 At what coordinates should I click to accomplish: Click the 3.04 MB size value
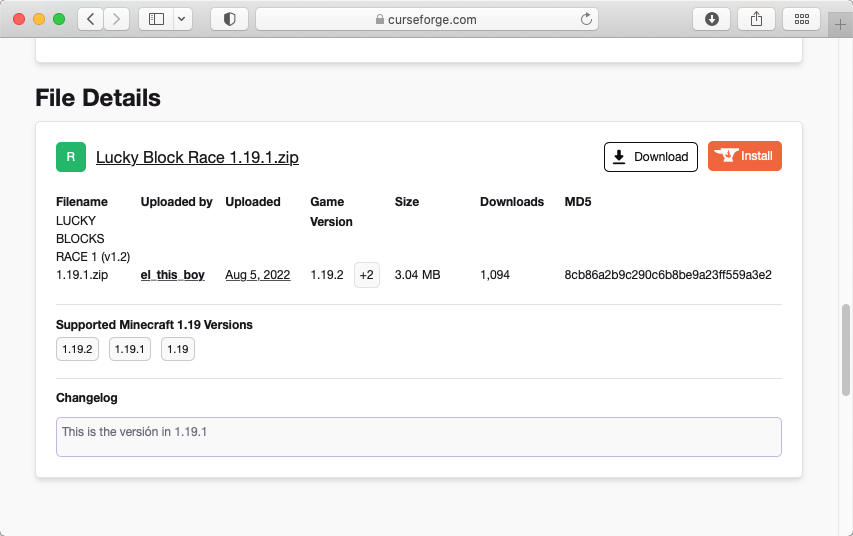[x=417, y=275]
